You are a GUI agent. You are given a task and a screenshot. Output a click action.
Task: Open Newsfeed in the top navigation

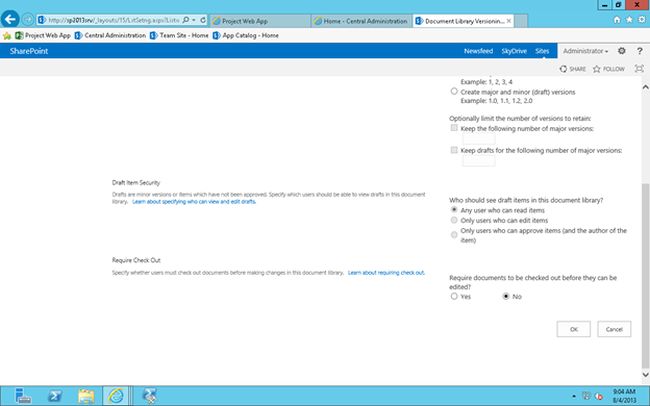click(x=478, y=51)
